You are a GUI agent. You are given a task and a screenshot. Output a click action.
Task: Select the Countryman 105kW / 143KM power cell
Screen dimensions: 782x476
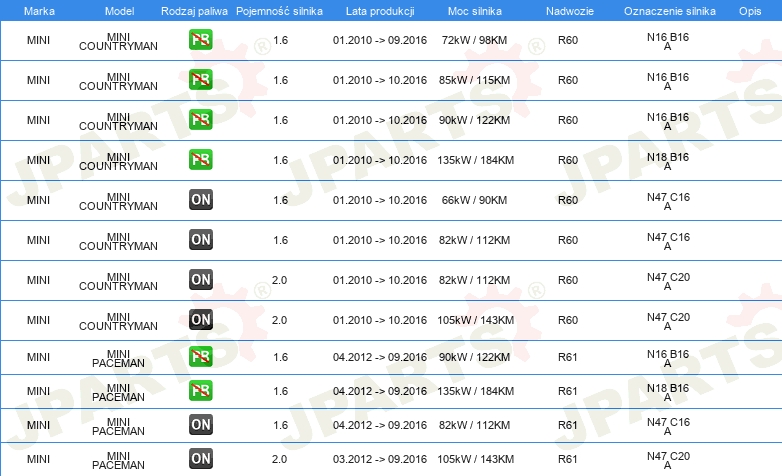coord(475,320)
